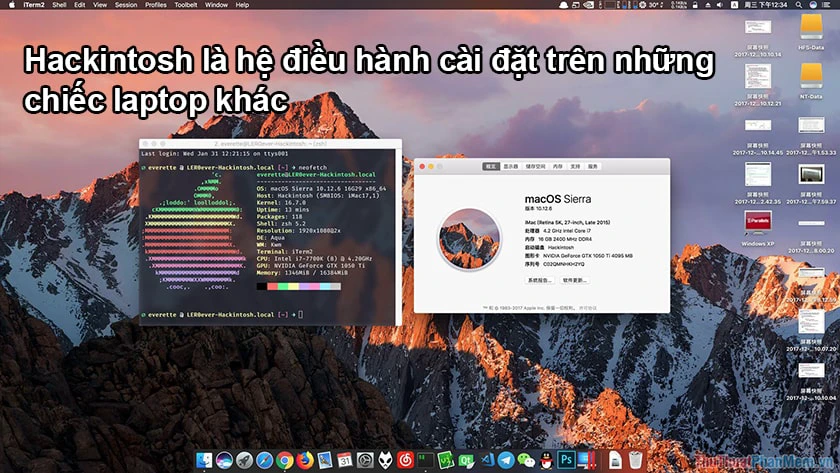The image size is (840, 473).
Task: Launch foobar2000 alien-cat icon in Dock
Action: [385, 460]
